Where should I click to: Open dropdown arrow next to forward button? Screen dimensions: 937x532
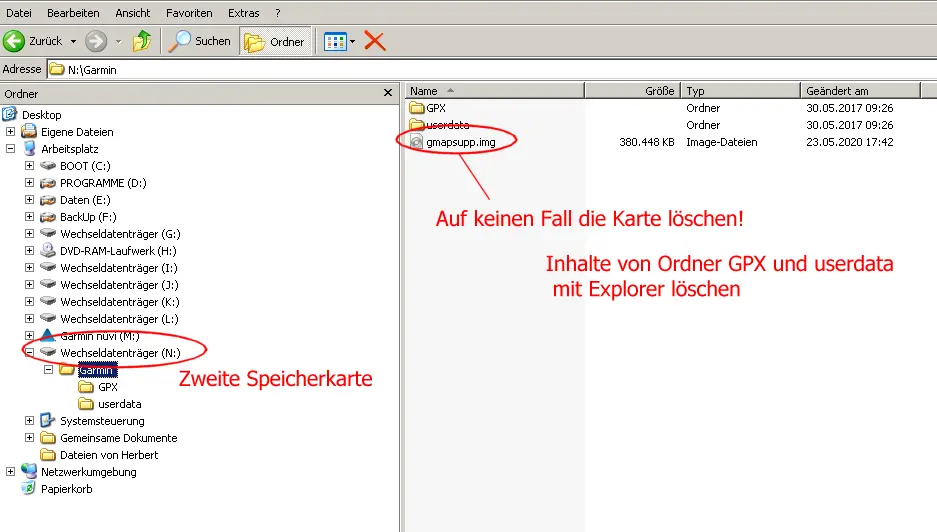click(x=118, y=42)
